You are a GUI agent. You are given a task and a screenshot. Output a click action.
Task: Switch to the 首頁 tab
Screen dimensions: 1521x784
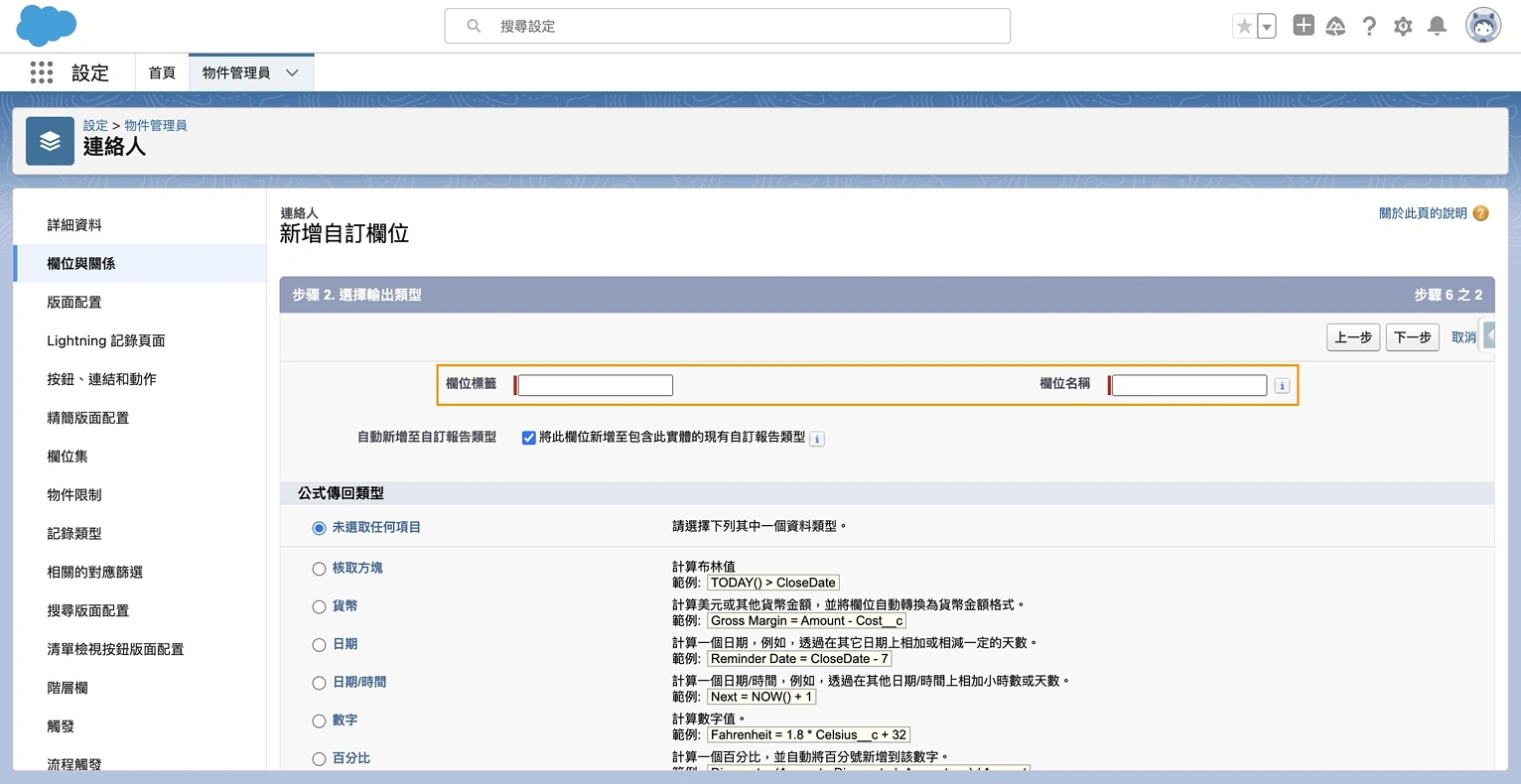(x=162, y=71)
